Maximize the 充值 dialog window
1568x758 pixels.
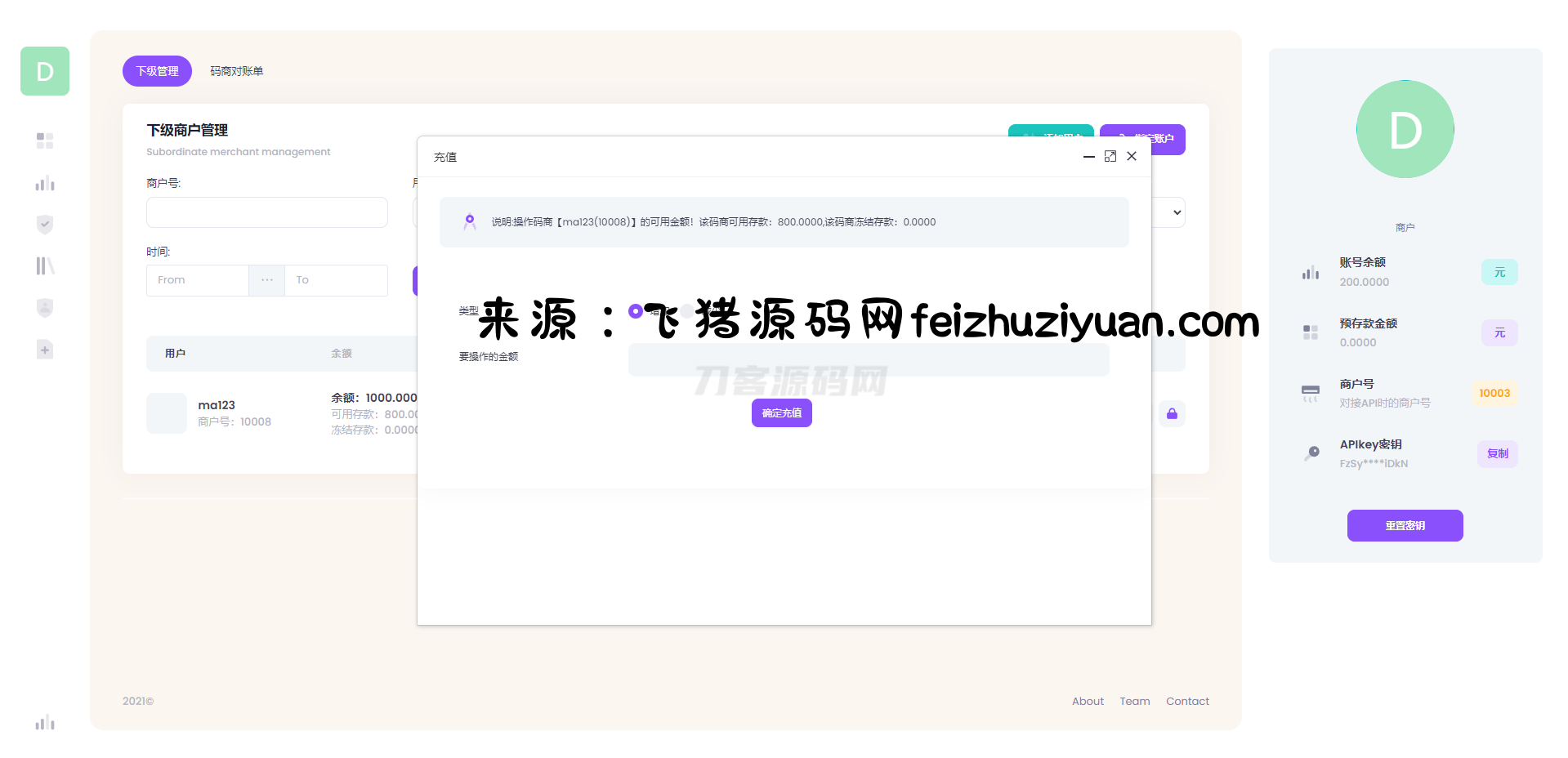[x=1110, y=156]
